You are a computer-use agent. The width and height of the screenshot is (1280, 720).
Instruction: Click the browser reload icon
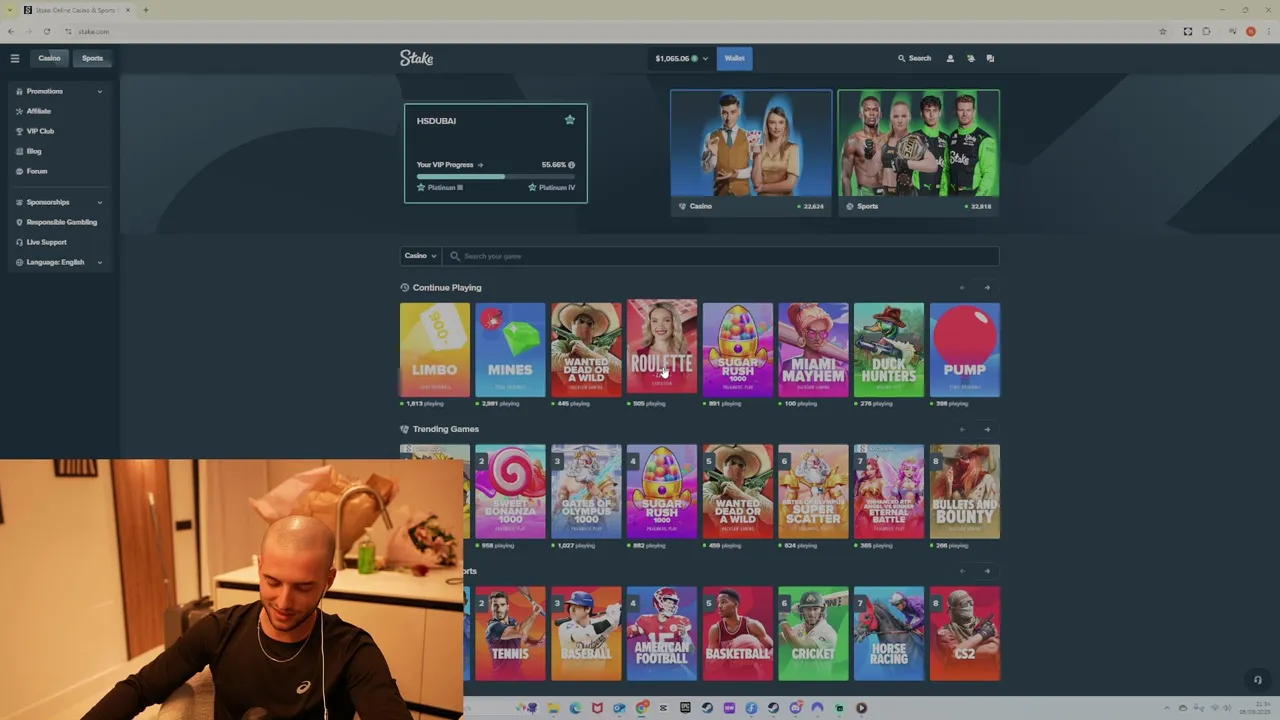46,31
